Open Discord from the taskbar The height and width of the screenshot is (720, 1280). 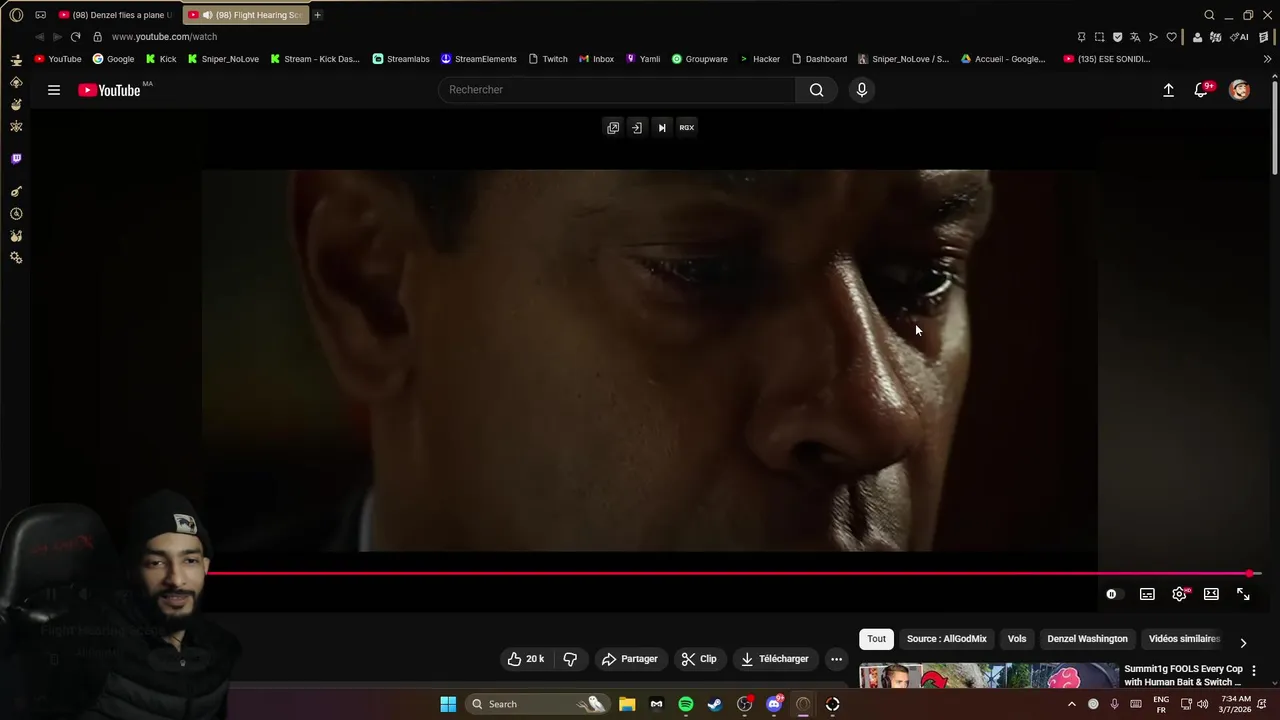pyautogui.click(x=774, y=704)
